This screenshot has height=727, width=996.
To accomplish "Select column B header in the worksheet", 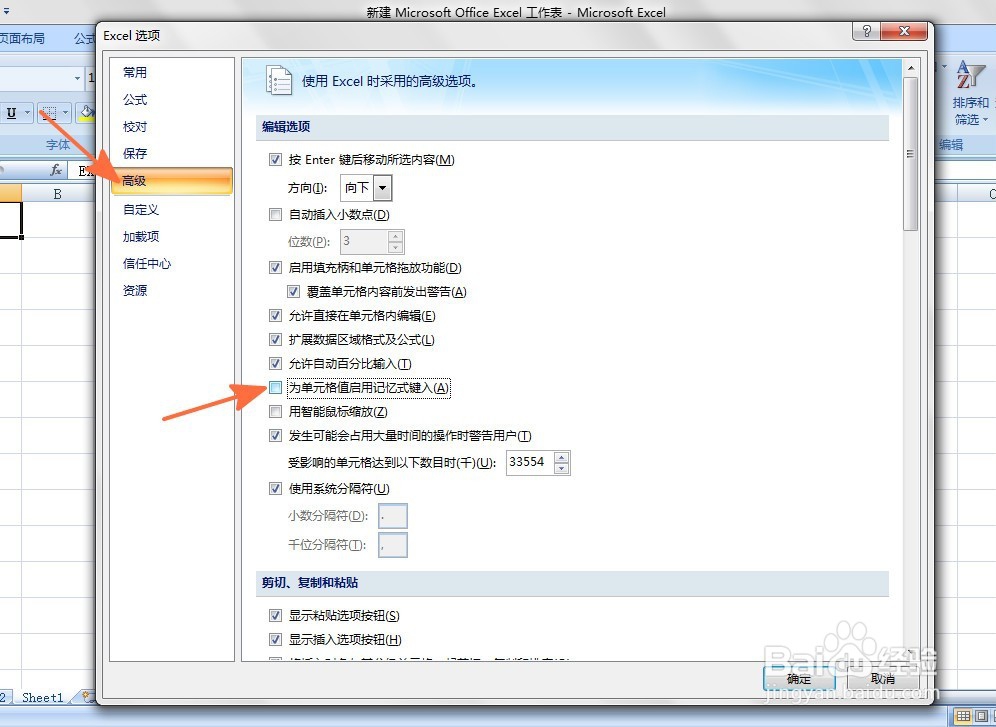I will click(x=58, y=194).
